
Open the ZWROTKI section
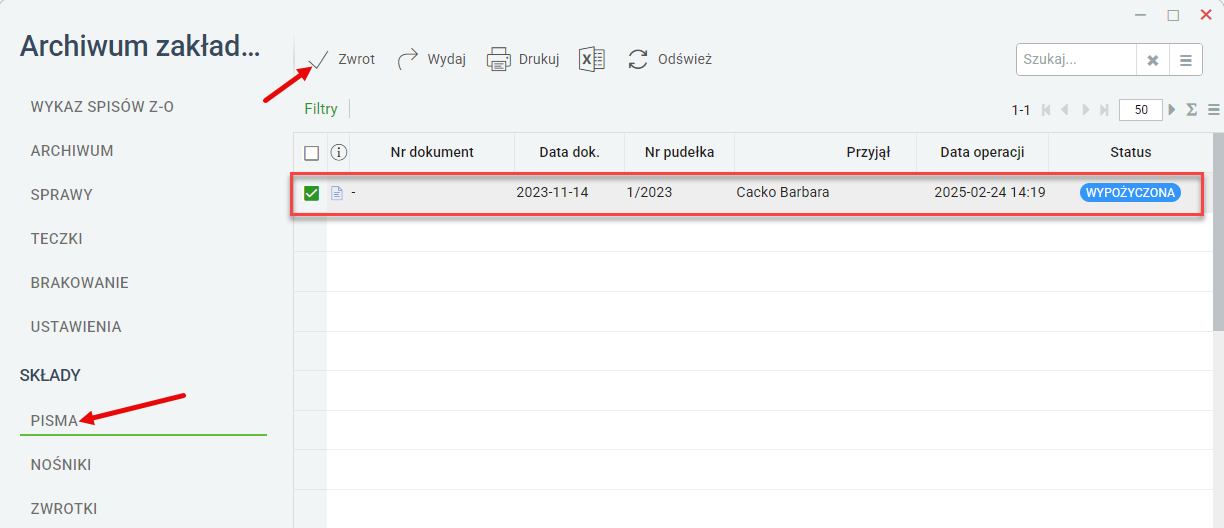click(64, 509)
